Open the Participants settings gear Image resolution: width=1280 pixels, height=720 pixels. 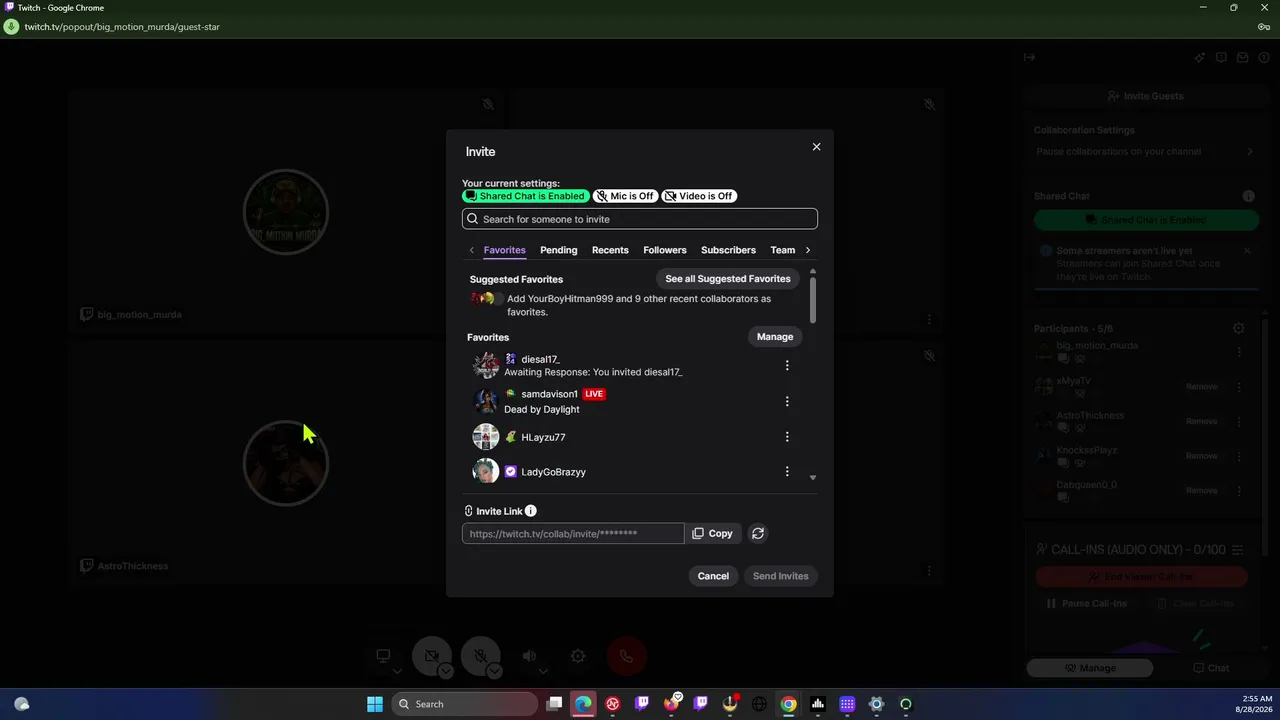pyautogui.click(x=1239, y=328)
